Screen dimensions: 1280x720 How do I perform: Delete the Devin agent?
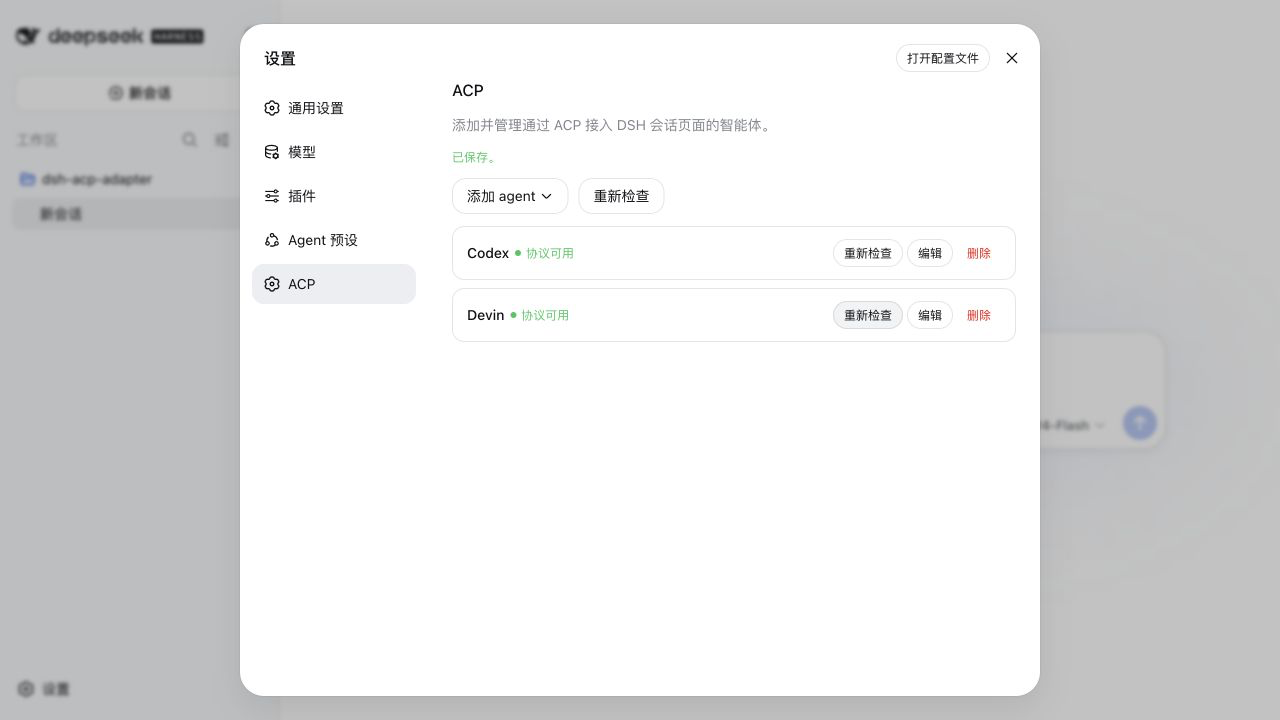click(979, 315)
